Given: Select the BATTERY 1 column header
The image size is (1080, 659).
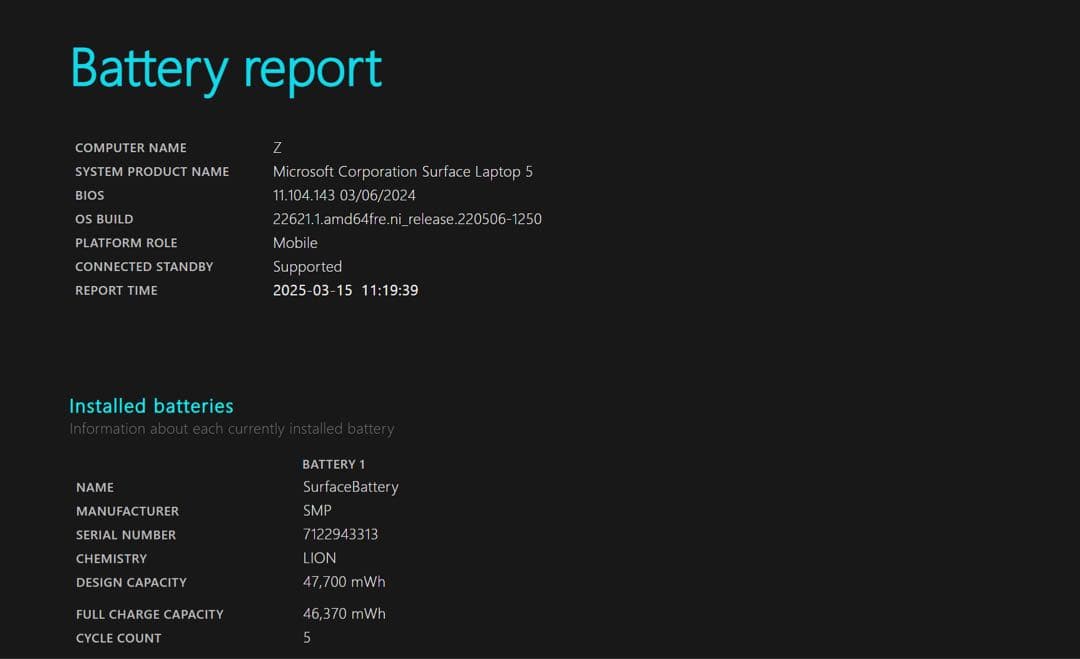Looking at the screenshot, I should pos(333,464).
